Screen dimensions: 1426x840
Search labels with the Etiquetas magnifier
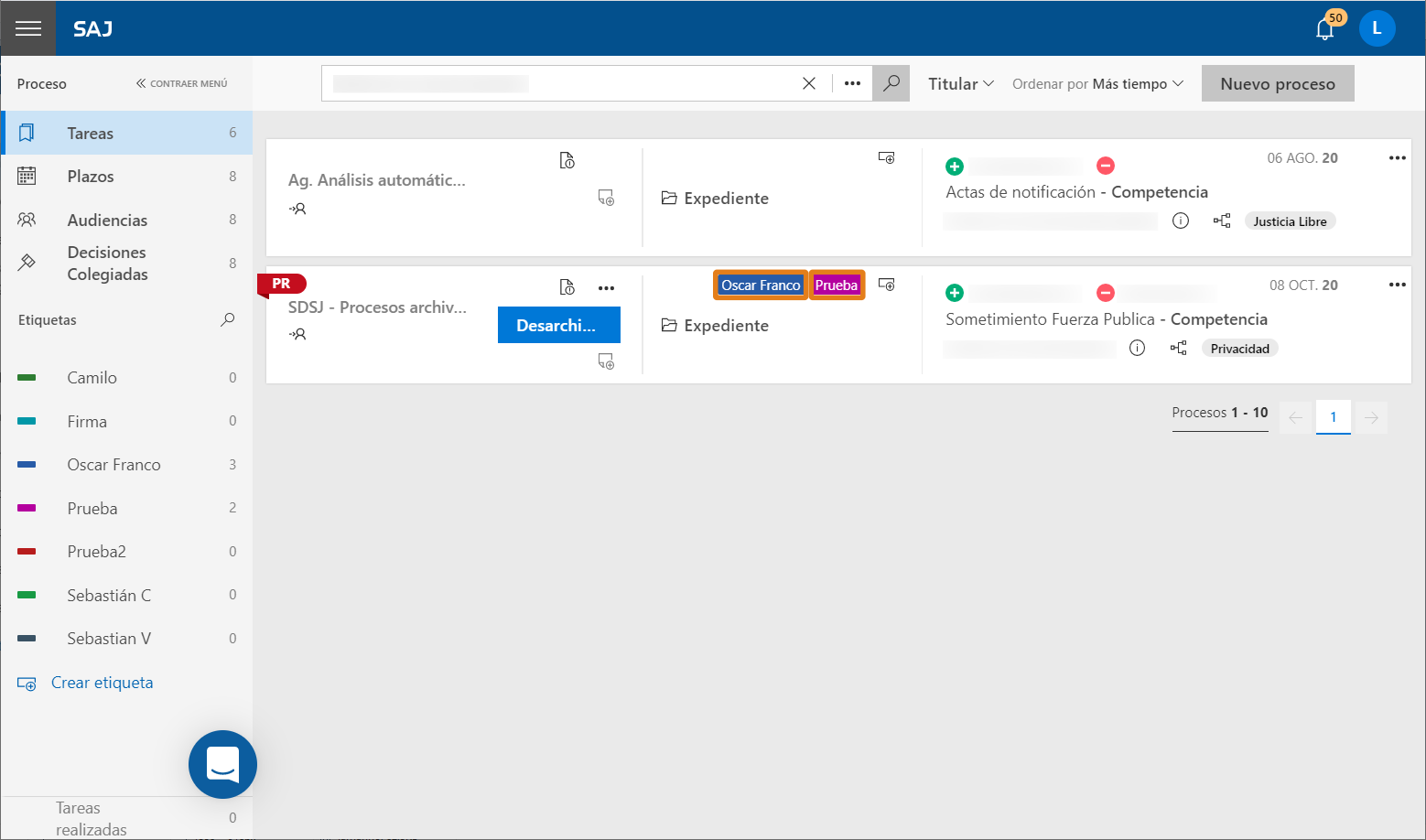[x=228, y=319]
